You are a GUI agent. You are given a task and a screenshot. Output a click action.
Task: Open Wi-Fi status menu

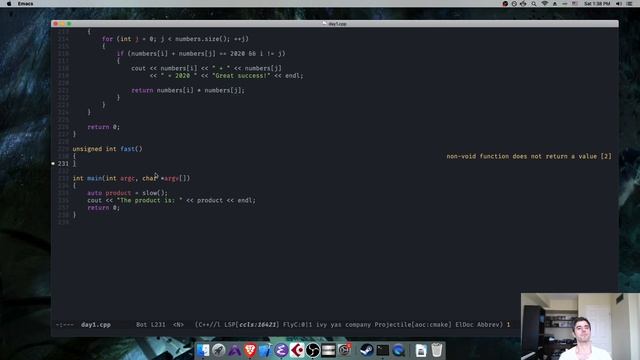coord(544,4)
